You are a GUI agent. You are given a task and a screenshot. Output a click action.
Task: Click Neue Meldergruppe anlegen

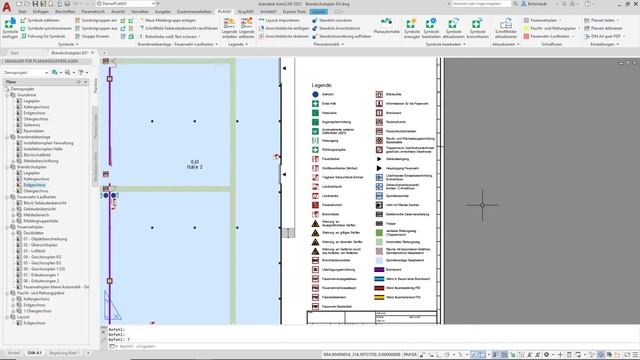pyautogui.click(x=167, y=20)
